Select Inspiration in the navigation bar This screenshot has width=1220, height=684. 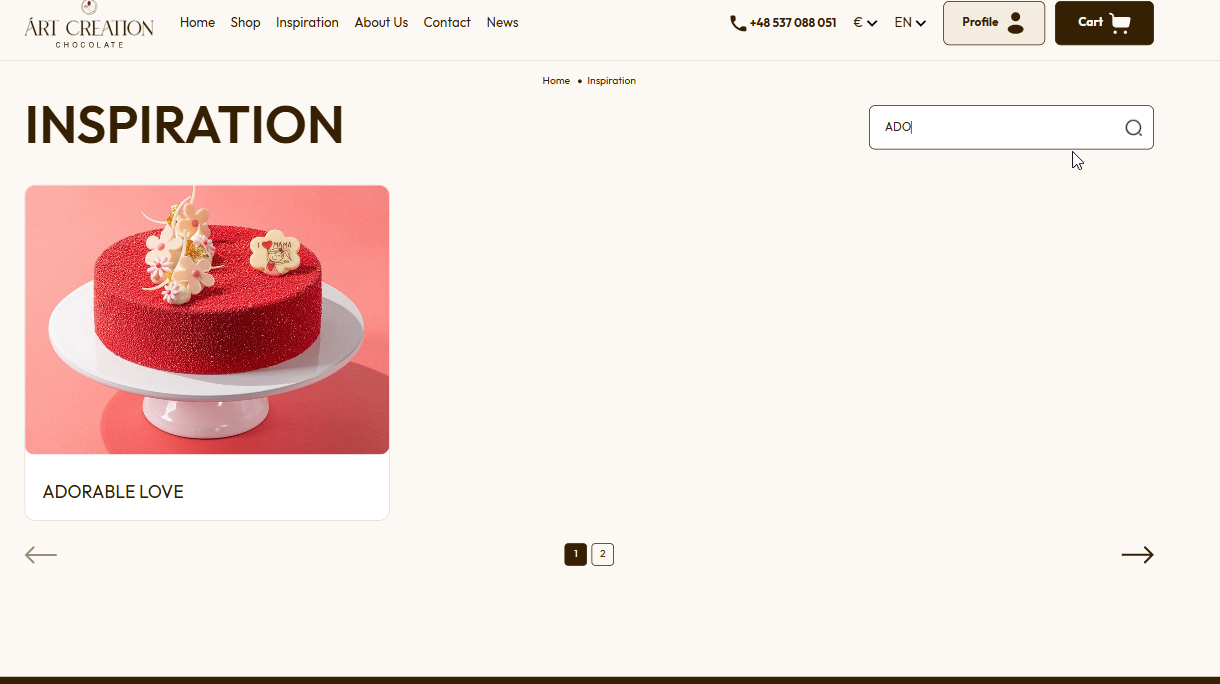tap(307, 23)
